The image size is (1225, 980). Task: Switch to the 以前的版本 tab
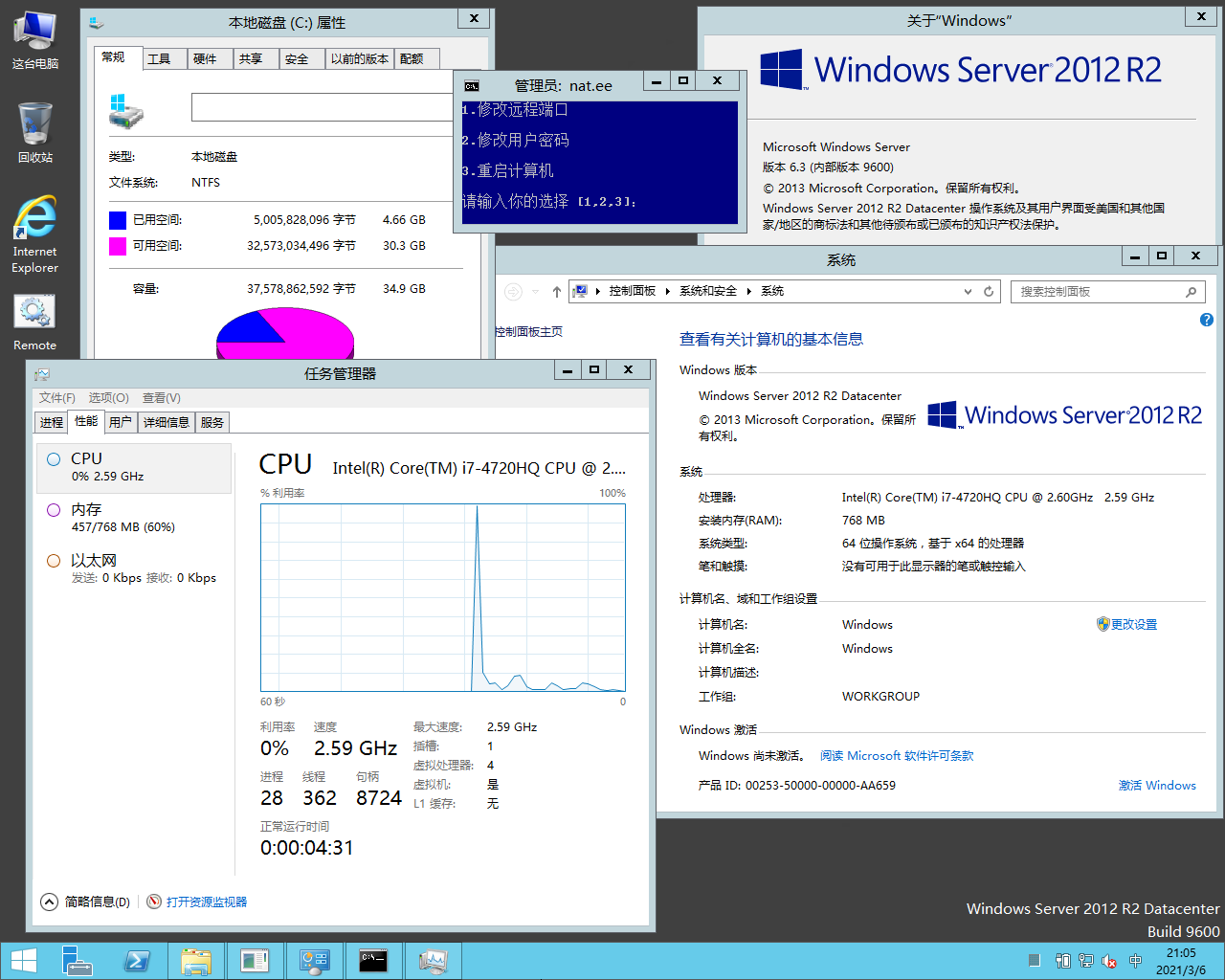(360, 59)
